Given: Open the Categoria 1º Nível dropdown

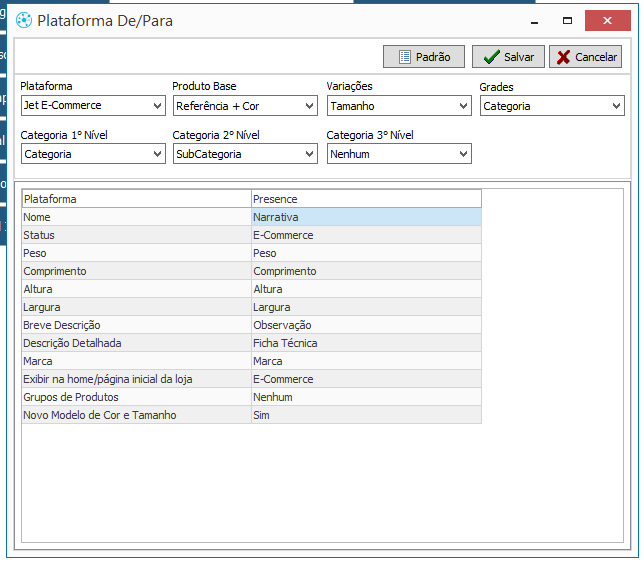Looking at the screenshot, I should (x=93, y=154).
